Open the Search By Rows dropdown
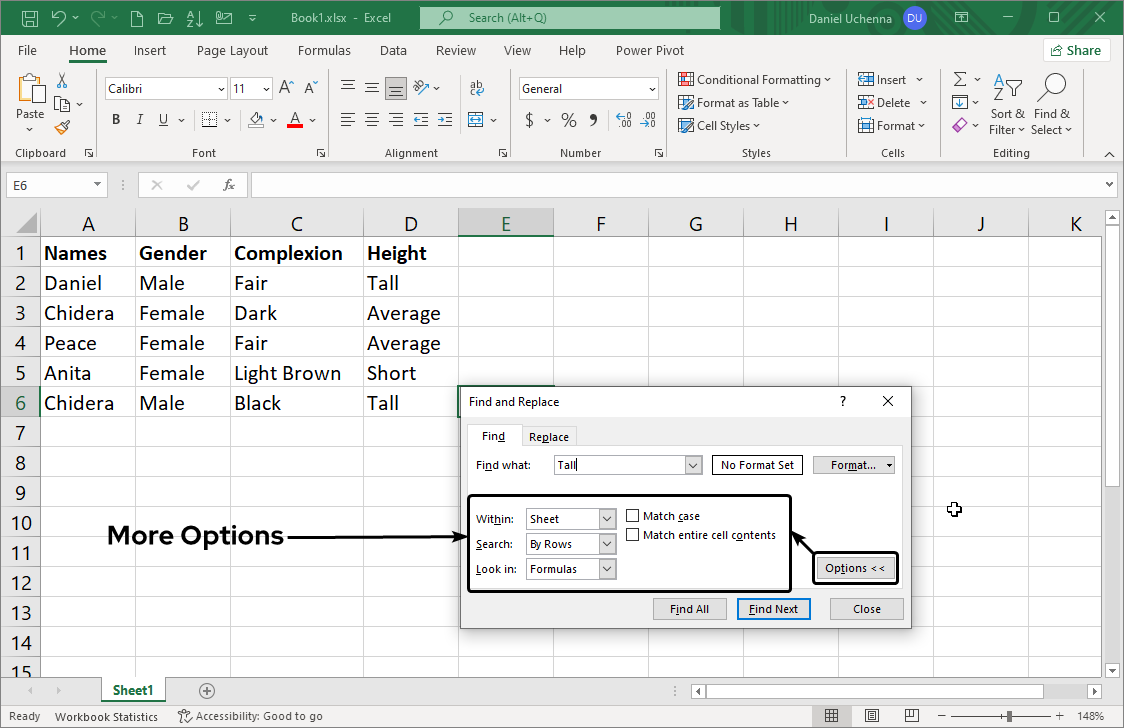The image size is (1124, 728). tap(607, 544)
